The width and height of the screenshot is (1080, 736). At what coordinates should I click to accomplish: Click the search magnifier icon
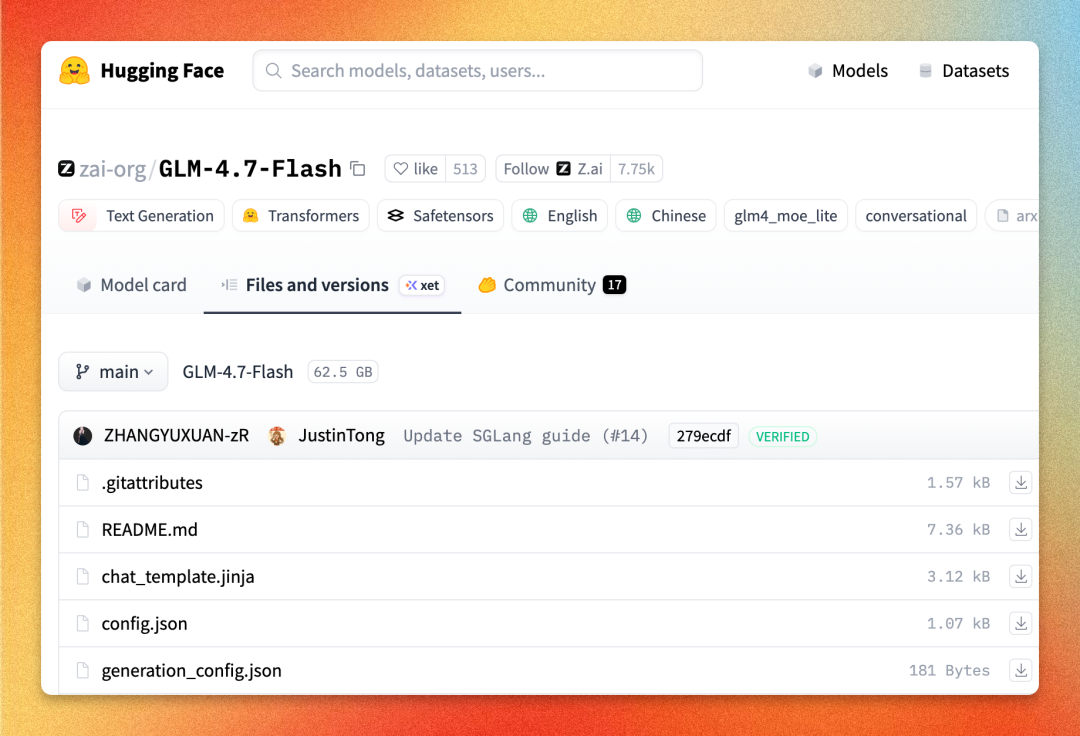[273, 71]
